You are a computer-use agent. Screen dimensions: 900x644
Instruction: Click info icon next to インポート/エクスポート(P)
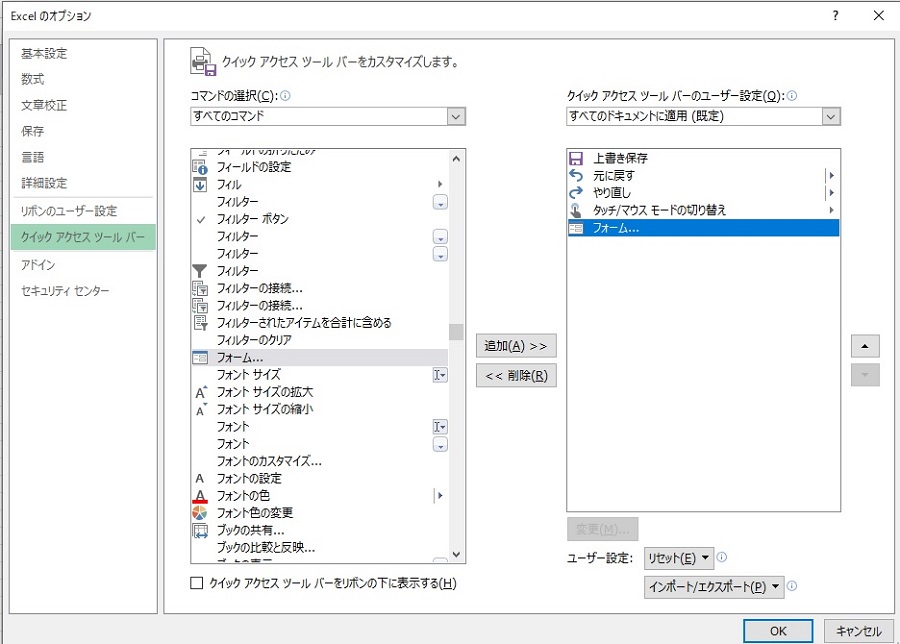pos(792,586)
